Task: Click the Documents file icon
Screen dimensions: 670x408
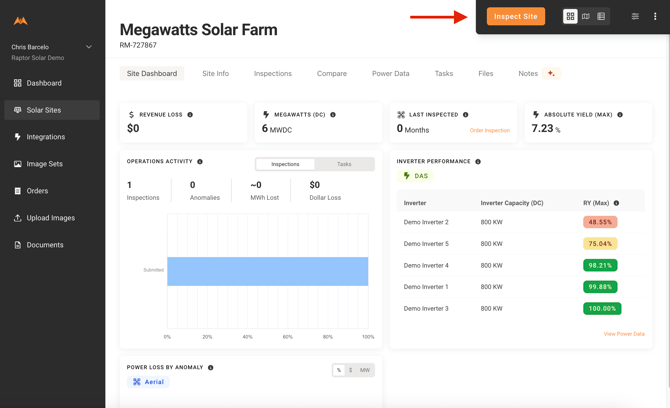Action: click(x=18, y=245)
